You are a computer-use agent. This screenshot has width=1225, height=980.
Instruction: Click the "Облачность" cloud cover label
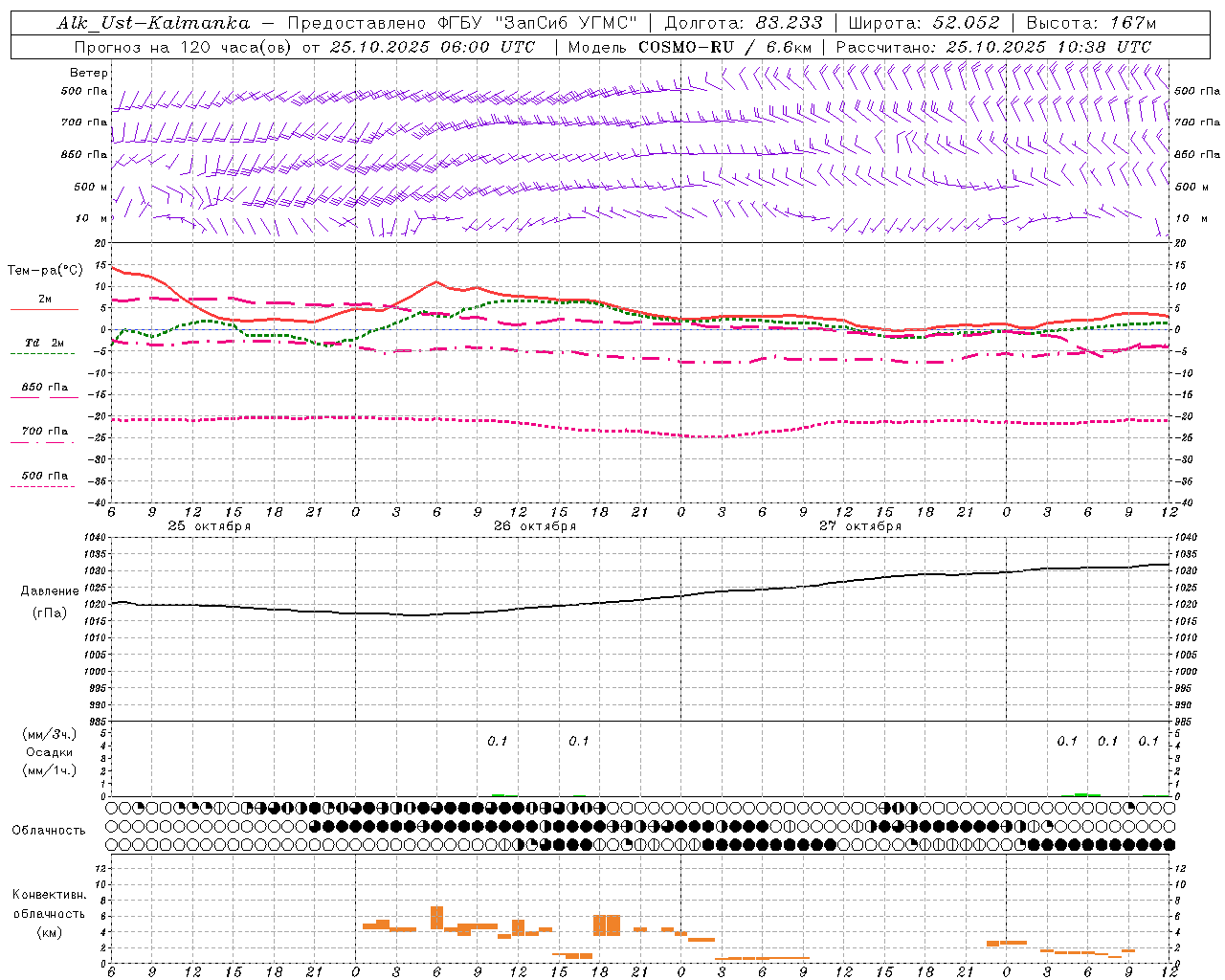[x=49, y=831]
